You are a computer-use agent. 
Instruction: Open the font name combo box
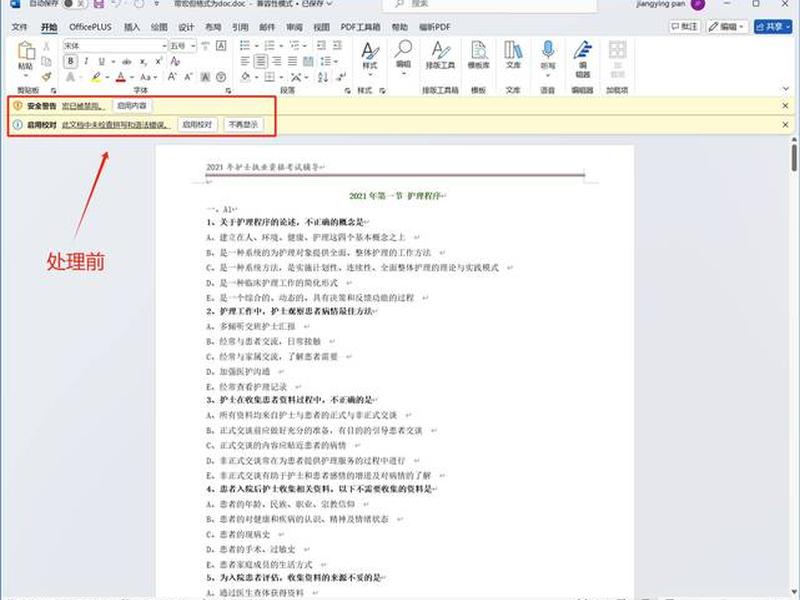[115, 46]
